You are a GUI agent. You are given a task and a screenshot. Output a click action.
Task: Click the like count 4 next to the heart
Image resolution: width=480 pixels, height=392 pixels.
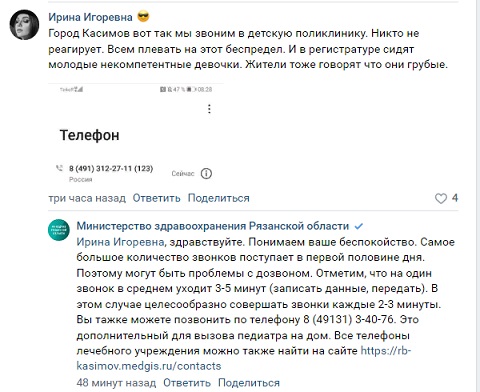(455, 198)
